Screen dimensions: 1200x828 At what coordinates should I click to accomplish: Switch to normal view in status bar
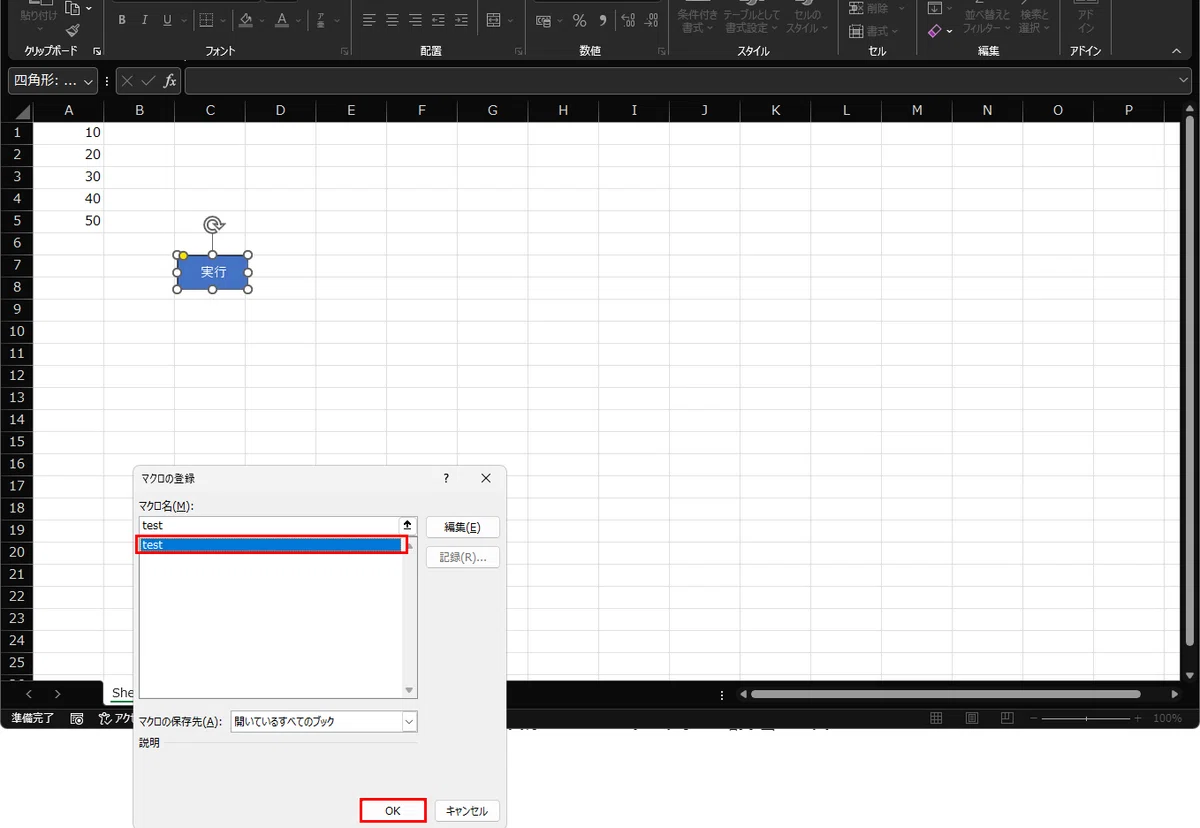(937, 718)
